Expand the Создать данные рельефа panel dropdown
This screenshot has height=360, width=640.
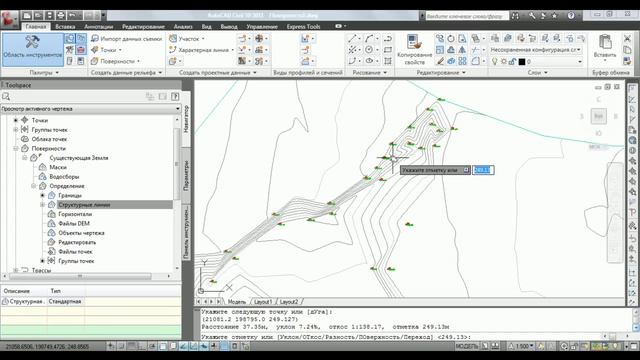pyautogui.click(x=160, y=73)
